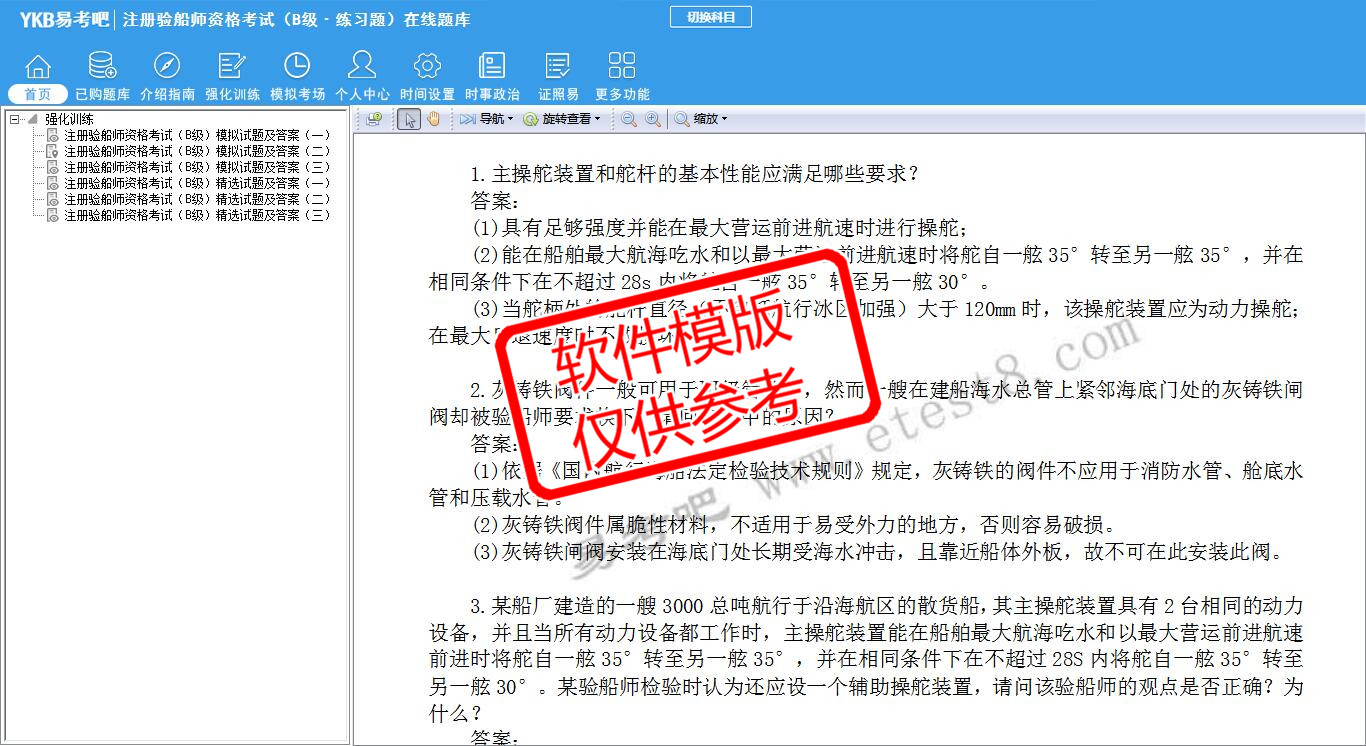1366x746 pixels.
Task: Click the 切换科目 switch subject button
Action: click(710, 17)
